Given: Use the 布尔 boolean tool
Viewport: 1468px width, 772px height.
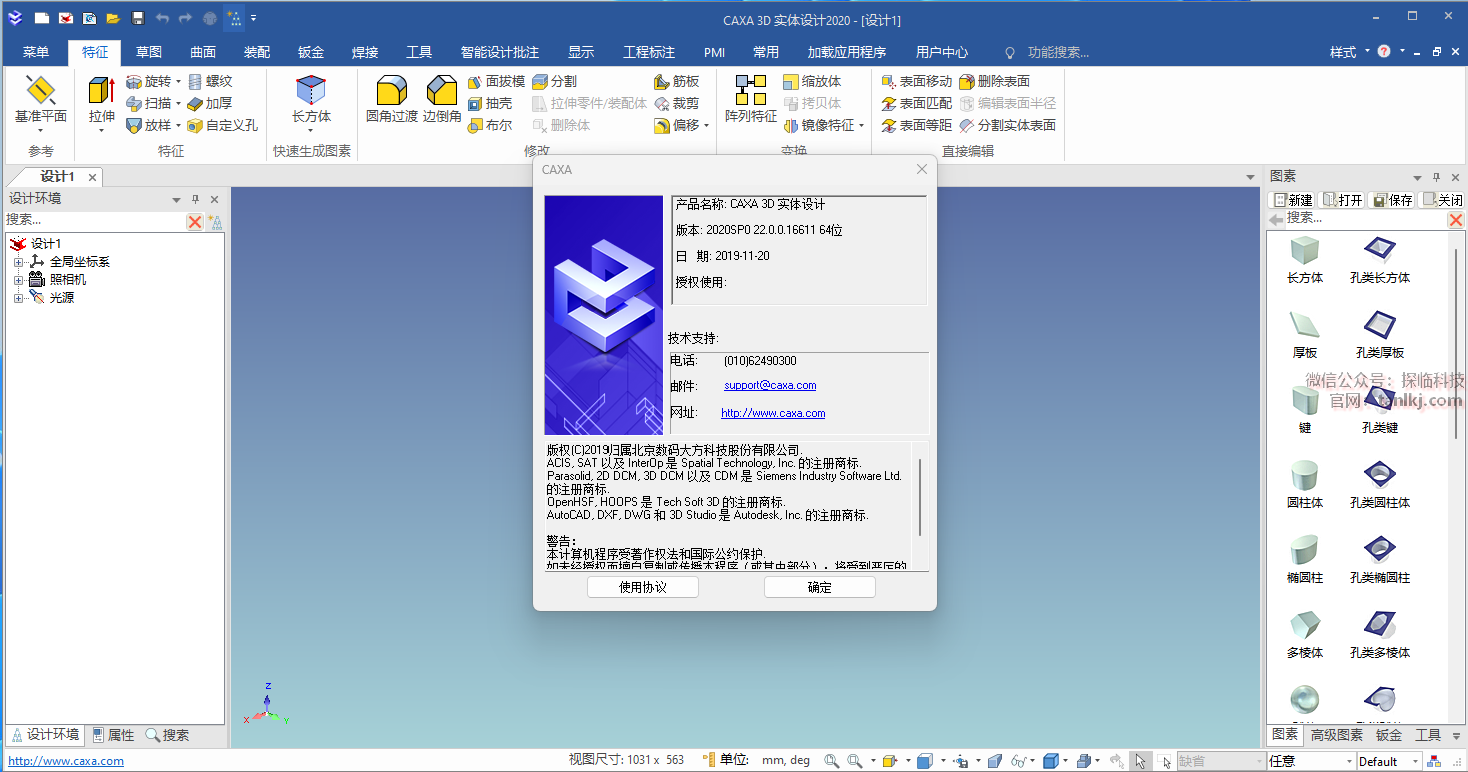Looking at the screenshot, I should (x=490, y=125).
